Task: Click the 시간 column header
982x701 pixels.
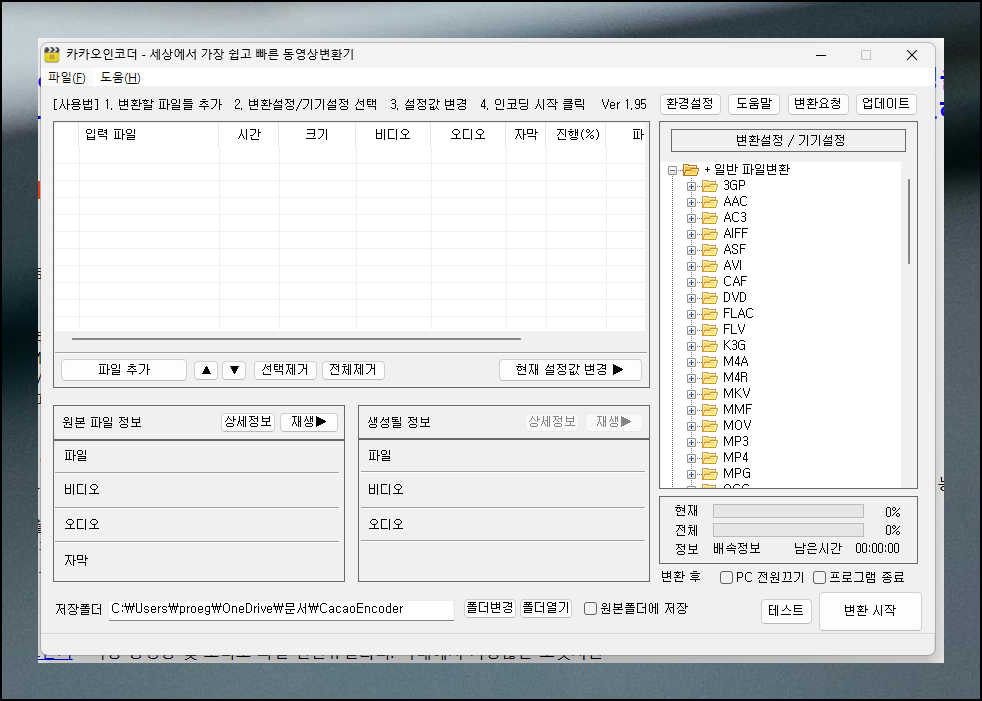Action: (249, 135)
